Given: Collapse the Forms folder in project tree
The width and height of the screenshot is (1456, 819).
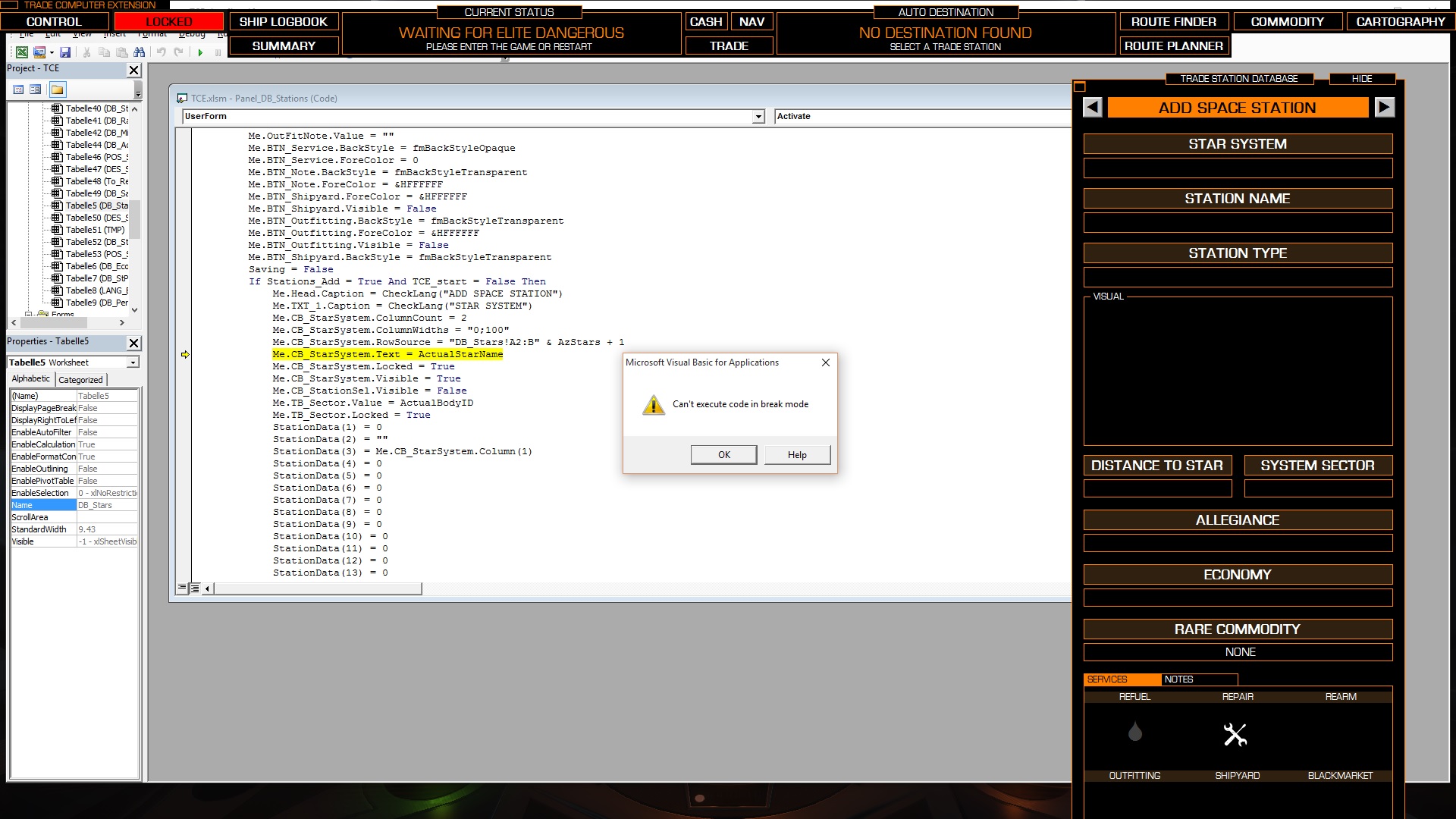Looking at the screenshot, I should (29, 314).
